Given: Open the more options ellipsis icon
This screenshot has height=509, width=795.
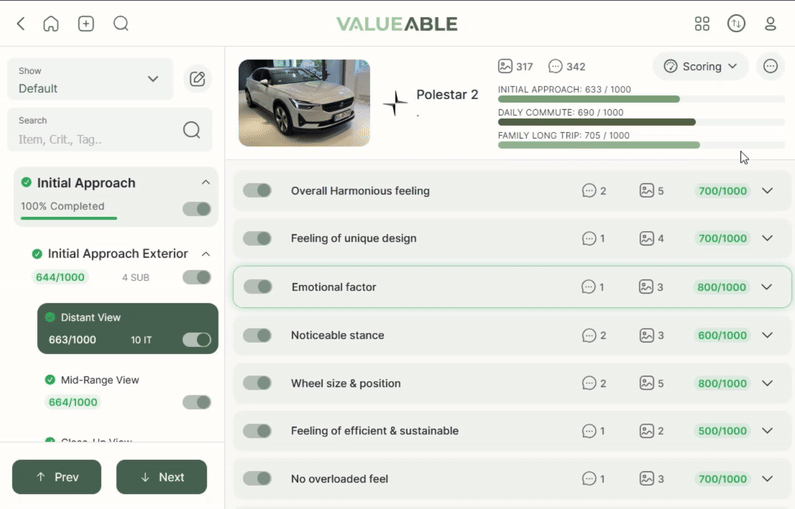Looking at the screenshot, I should [770, 66].
